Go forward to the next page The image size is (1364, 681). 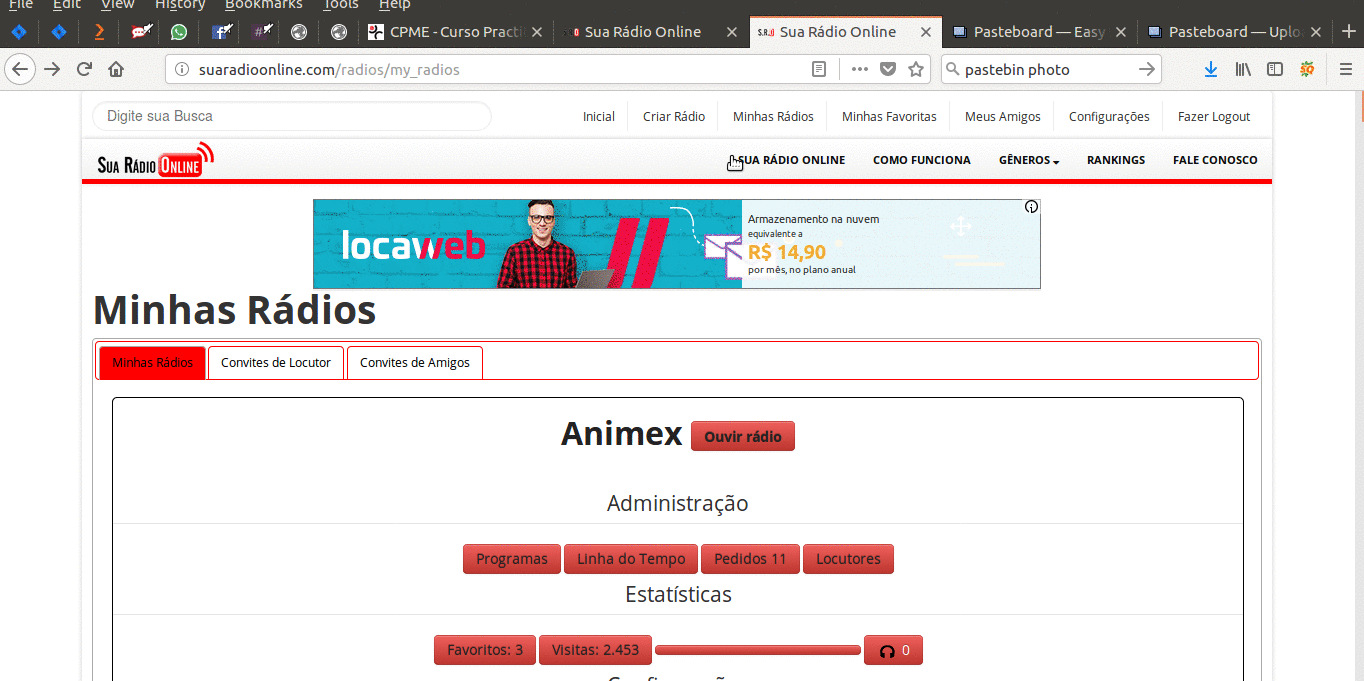click(52, 69)
